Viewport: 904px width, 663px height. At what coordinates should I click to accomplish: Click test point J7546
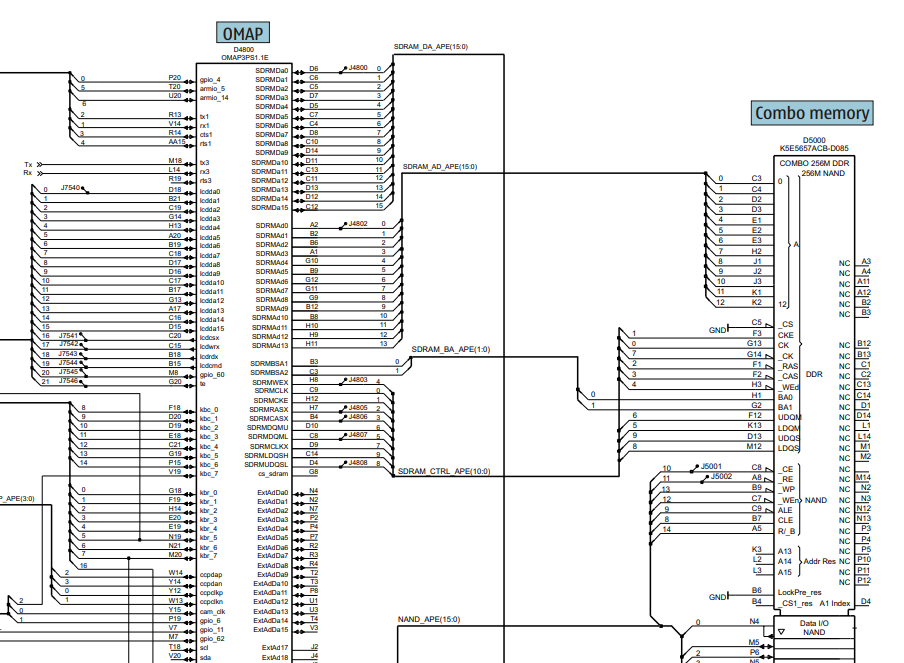click(x=68, y=381)
